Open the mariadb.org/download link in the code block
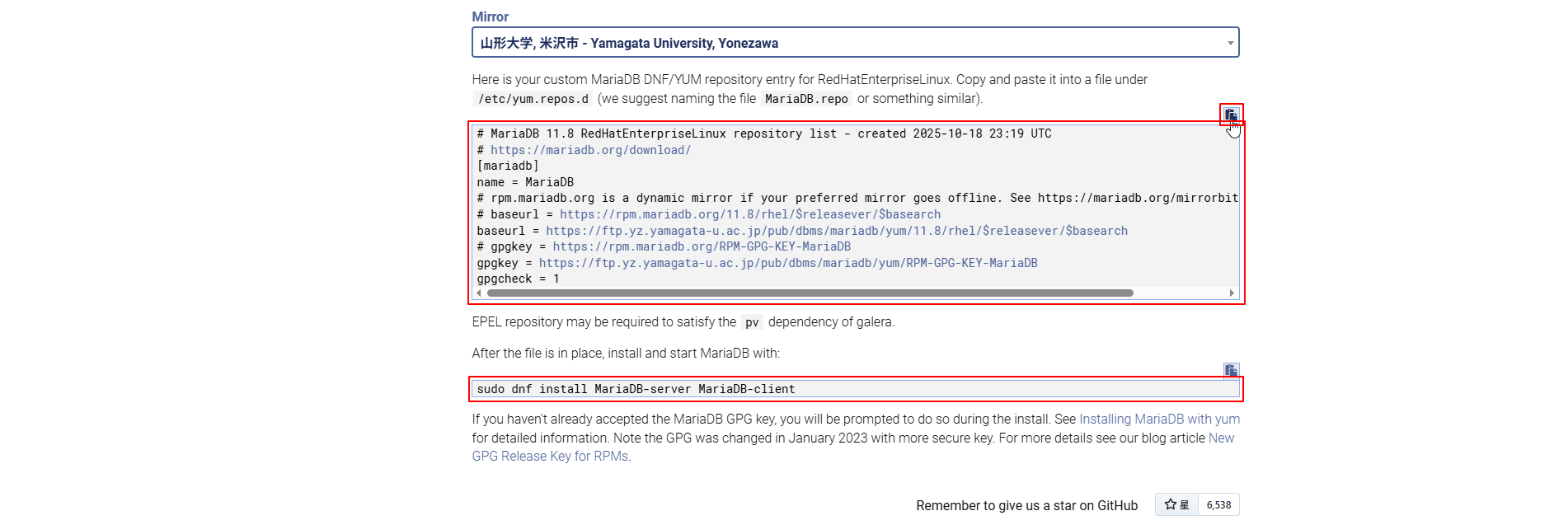Image resolution: width=1568 pixels, height=525 pixels. point(590,150)
